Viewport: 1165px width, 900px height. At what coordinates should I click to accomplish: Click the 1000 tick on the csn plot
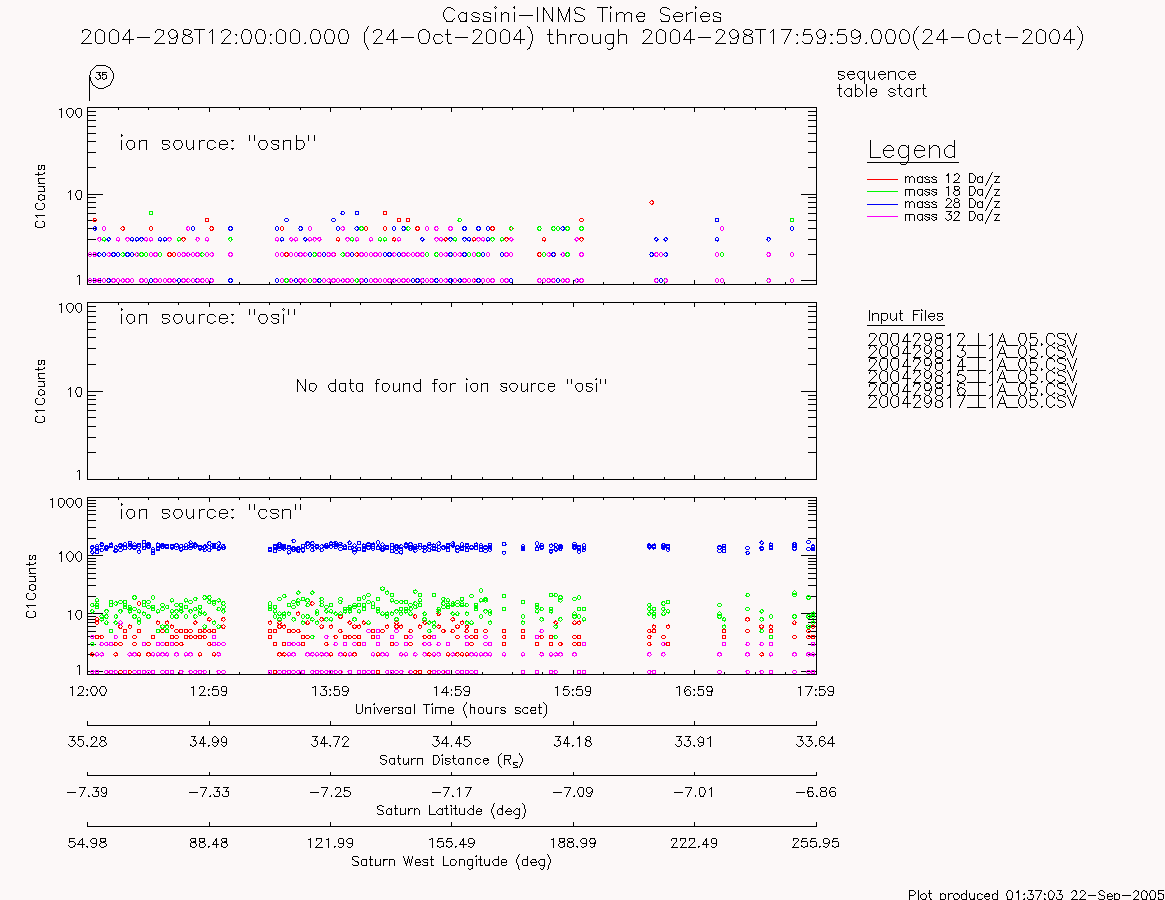click(66, 503)
